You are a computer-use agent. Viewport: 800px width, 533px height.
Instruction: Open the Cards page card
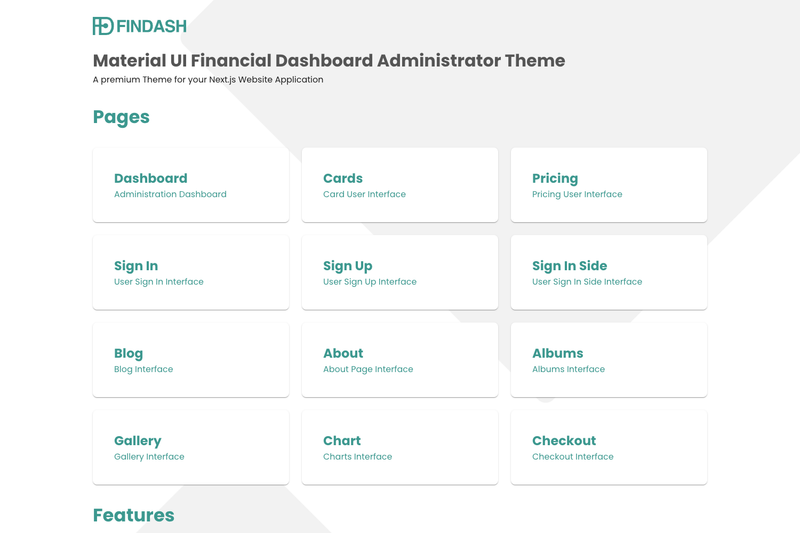(x=400, y=185)
